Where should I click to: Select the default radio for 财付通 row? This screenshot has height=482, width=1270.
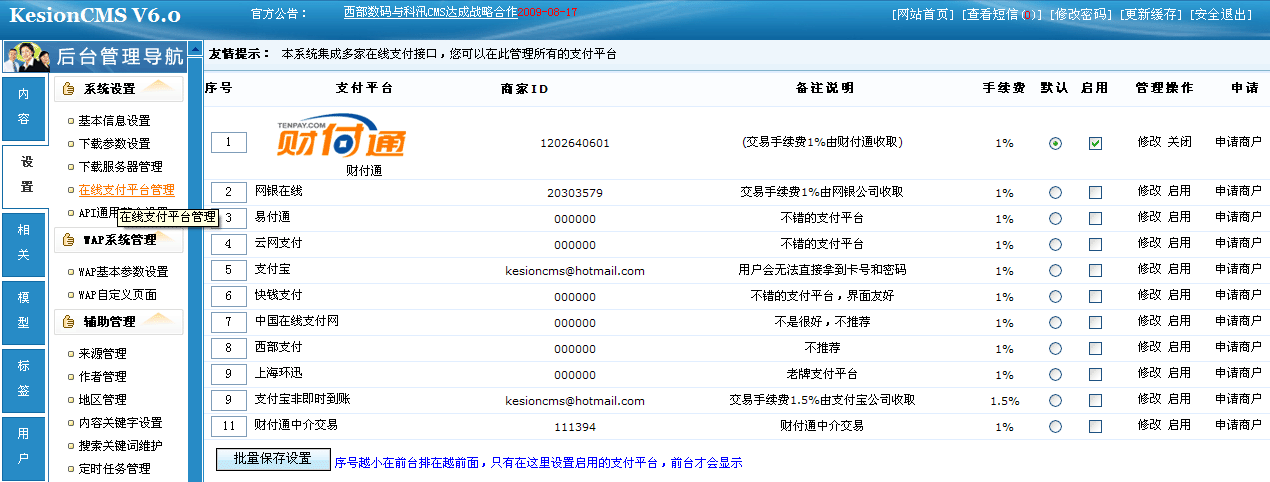click(x=1055, y=144)
